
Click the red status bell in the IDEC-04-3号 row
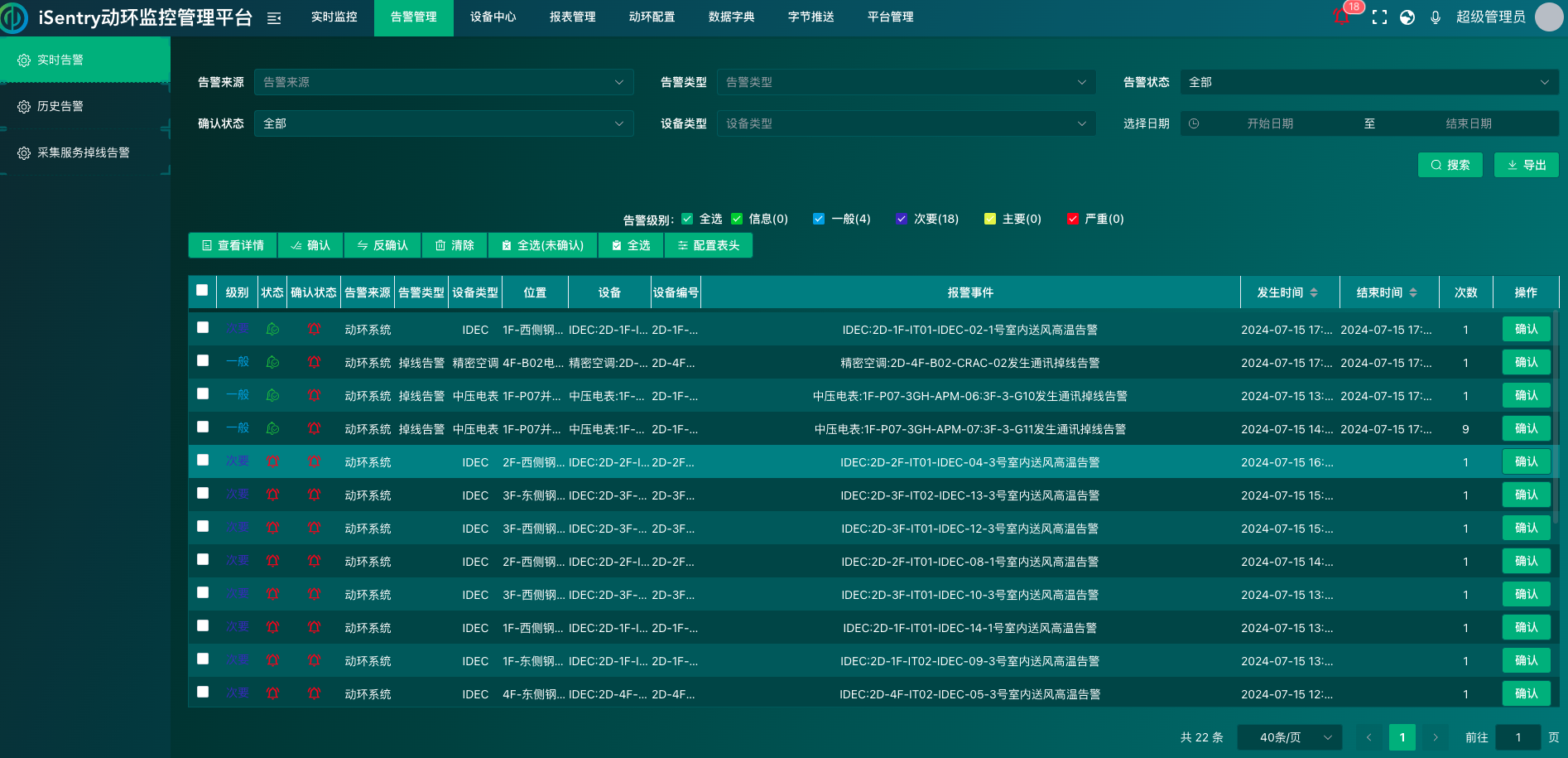[x=272, y=461]
